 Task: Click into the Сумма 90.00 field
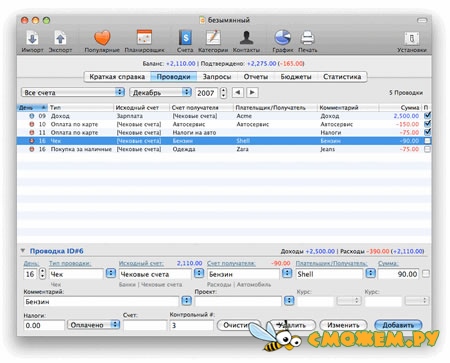[399, 274]
